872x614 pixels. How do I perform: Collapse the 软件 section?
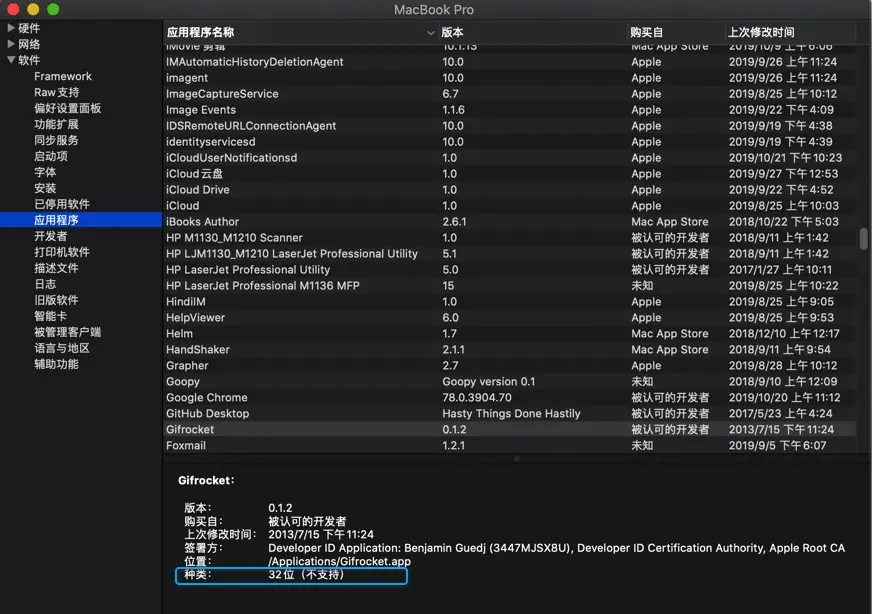click(11, 60)
